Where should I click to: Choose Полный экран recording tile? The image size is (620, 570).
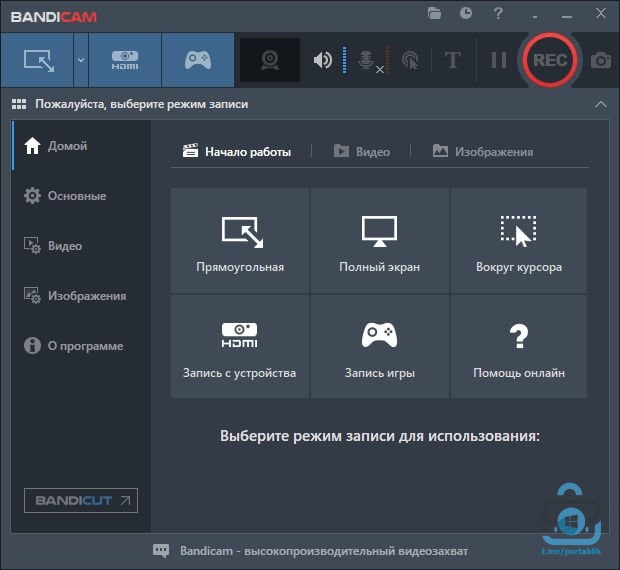click(x=380, y=240)
